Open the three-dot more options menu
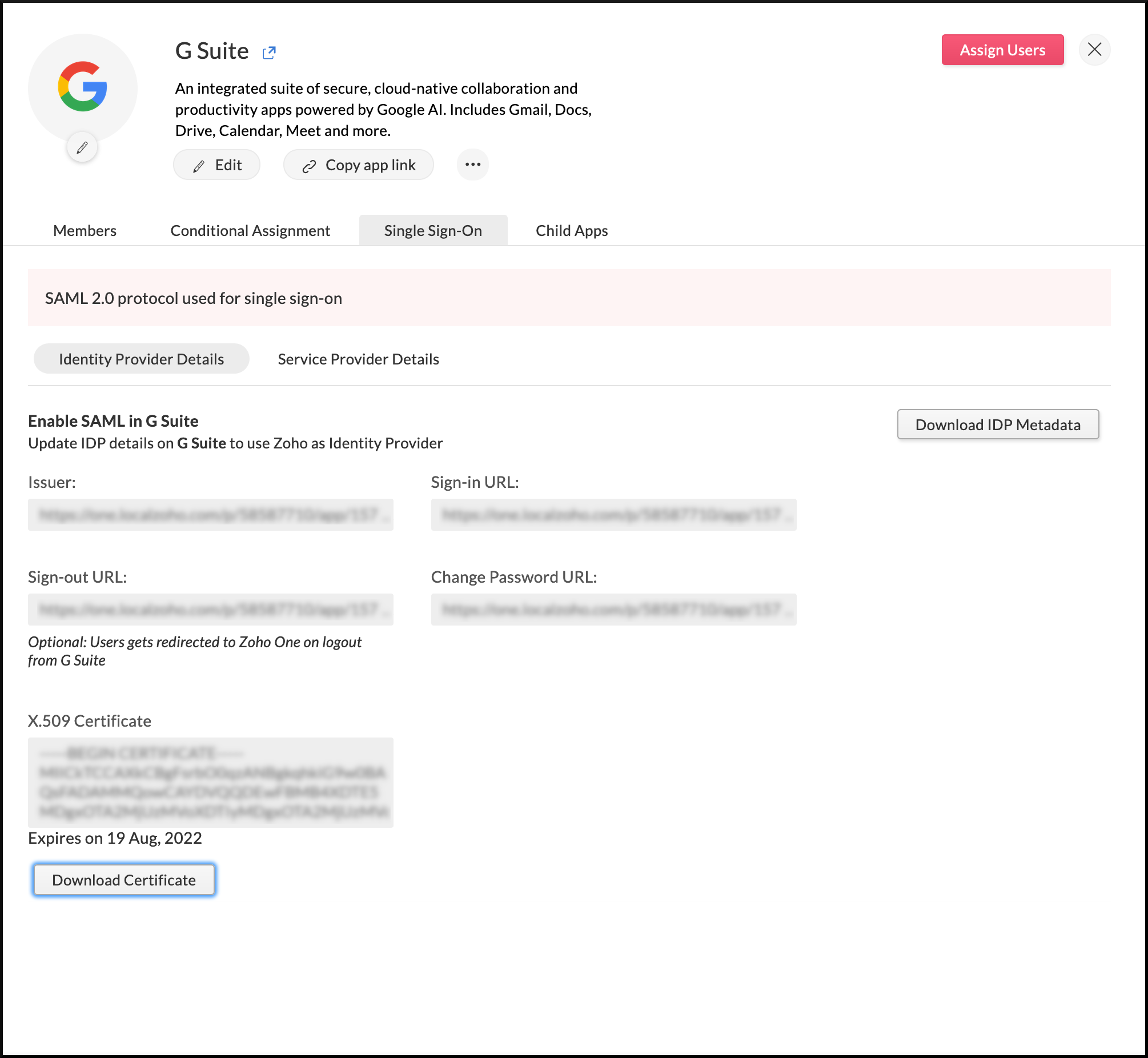This screenshot has width=1148, height=1058. click(473, 165)
